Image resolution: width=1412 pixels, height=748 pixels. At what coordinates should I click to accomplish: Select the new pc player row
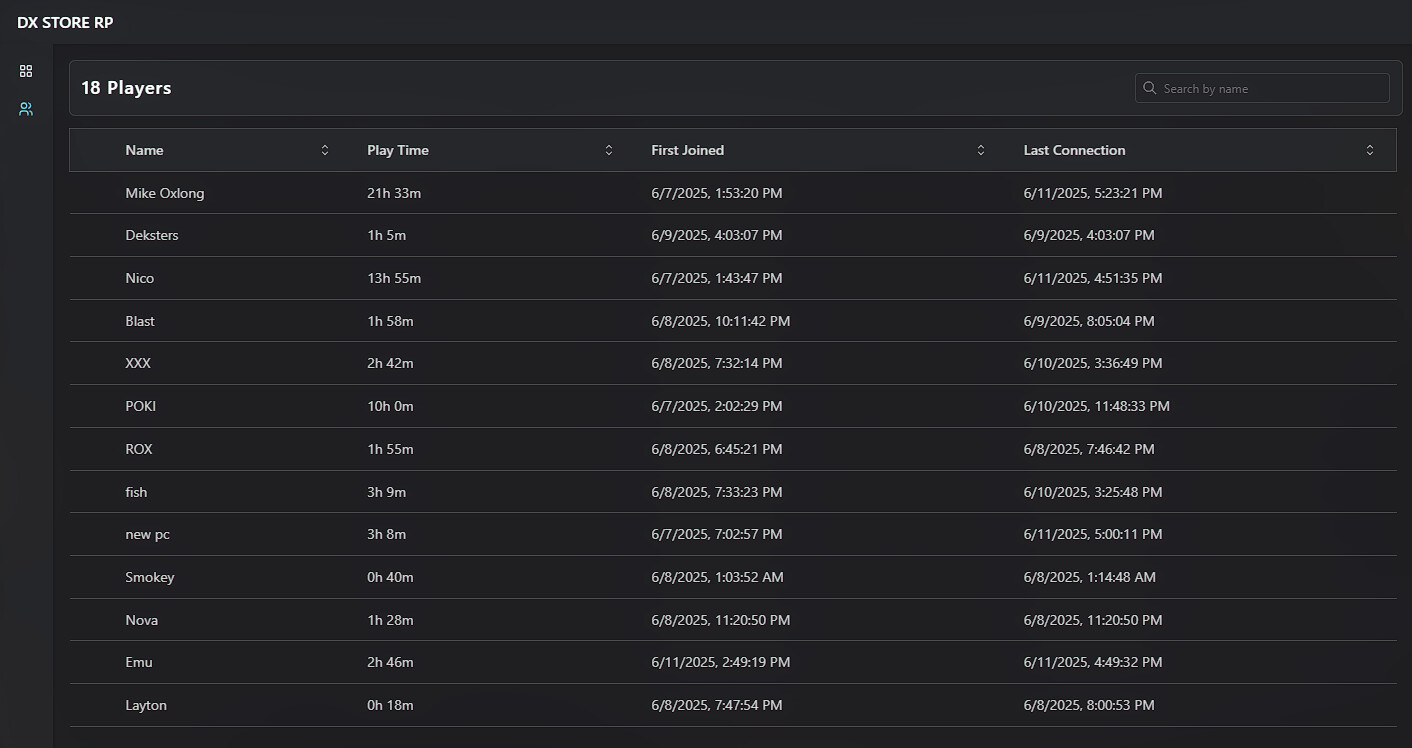[x=148, y=534]
